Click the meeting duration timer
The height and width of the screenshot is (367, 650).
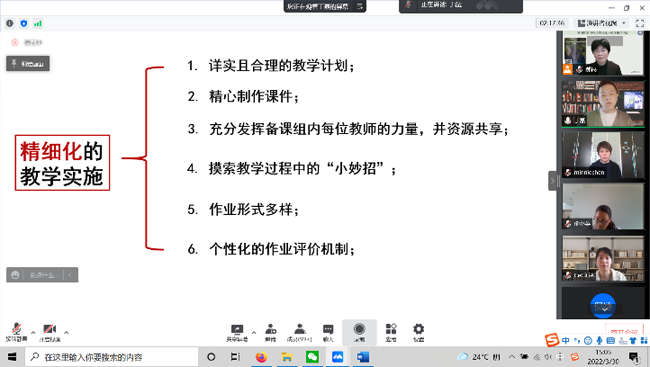pyautogui.click(x=552, y=23)
